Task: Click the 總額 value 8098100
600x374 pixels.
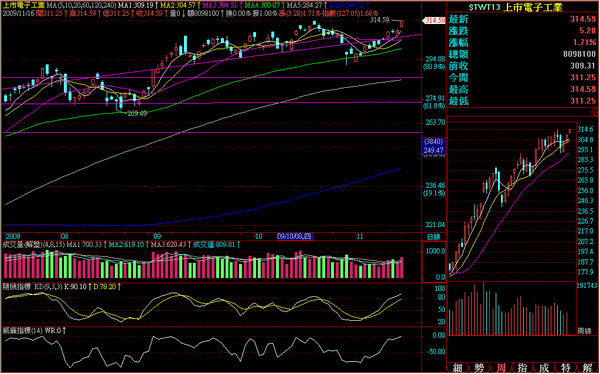Action: pos(580,54)
